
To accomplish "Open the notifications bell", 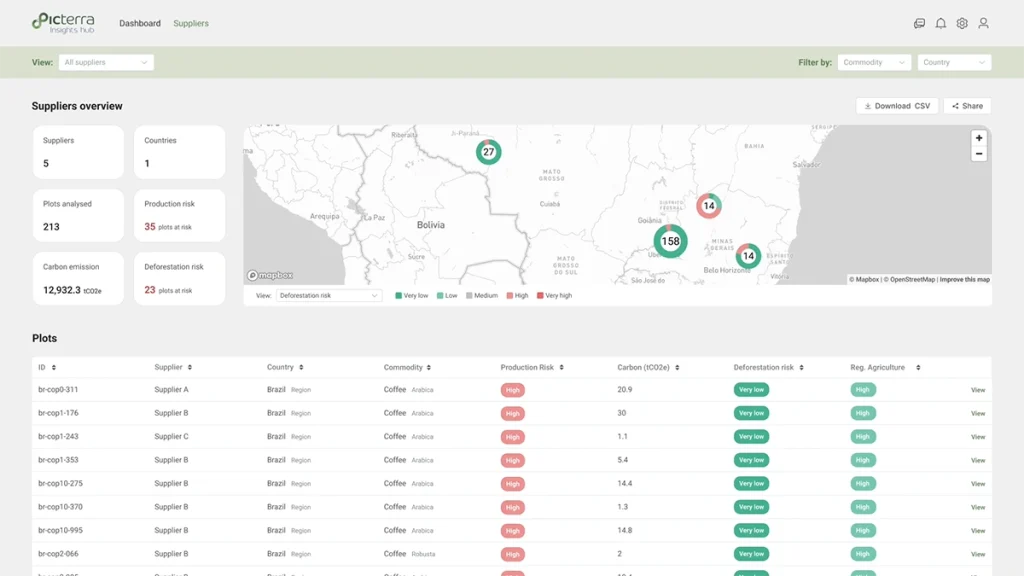I will coord(940,24).
